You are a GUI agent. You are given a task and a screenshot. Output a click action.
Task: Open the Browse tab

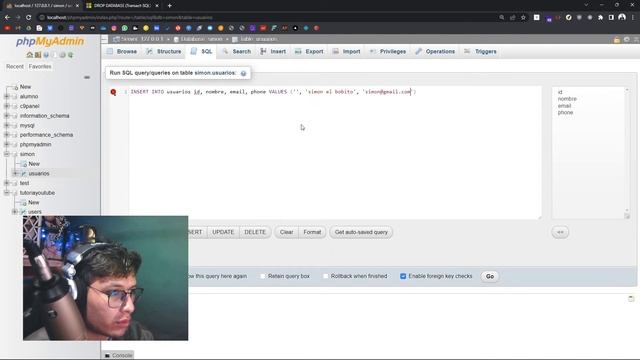pos(122,51)
